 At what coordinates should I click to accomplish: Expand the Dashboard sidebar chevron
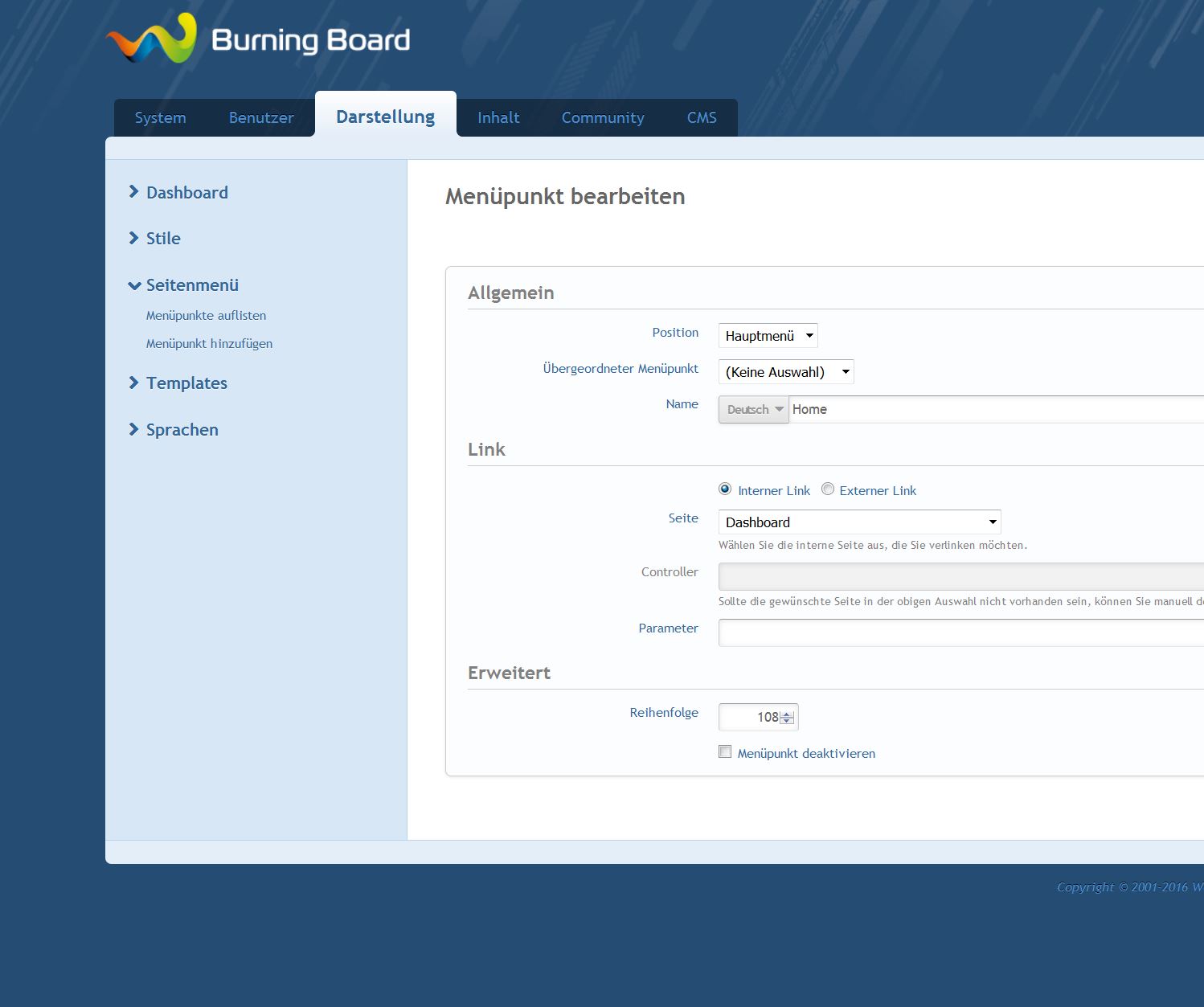pos(133,191)
